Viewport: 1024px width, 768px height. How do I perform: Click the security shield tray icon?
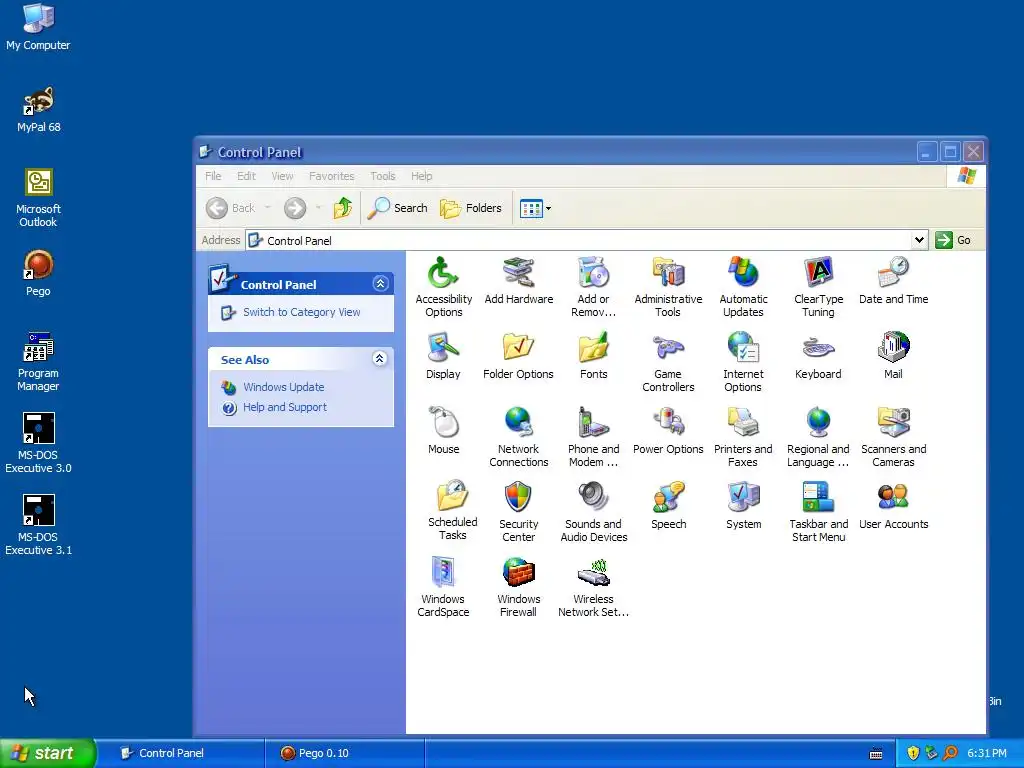[912, 753]
